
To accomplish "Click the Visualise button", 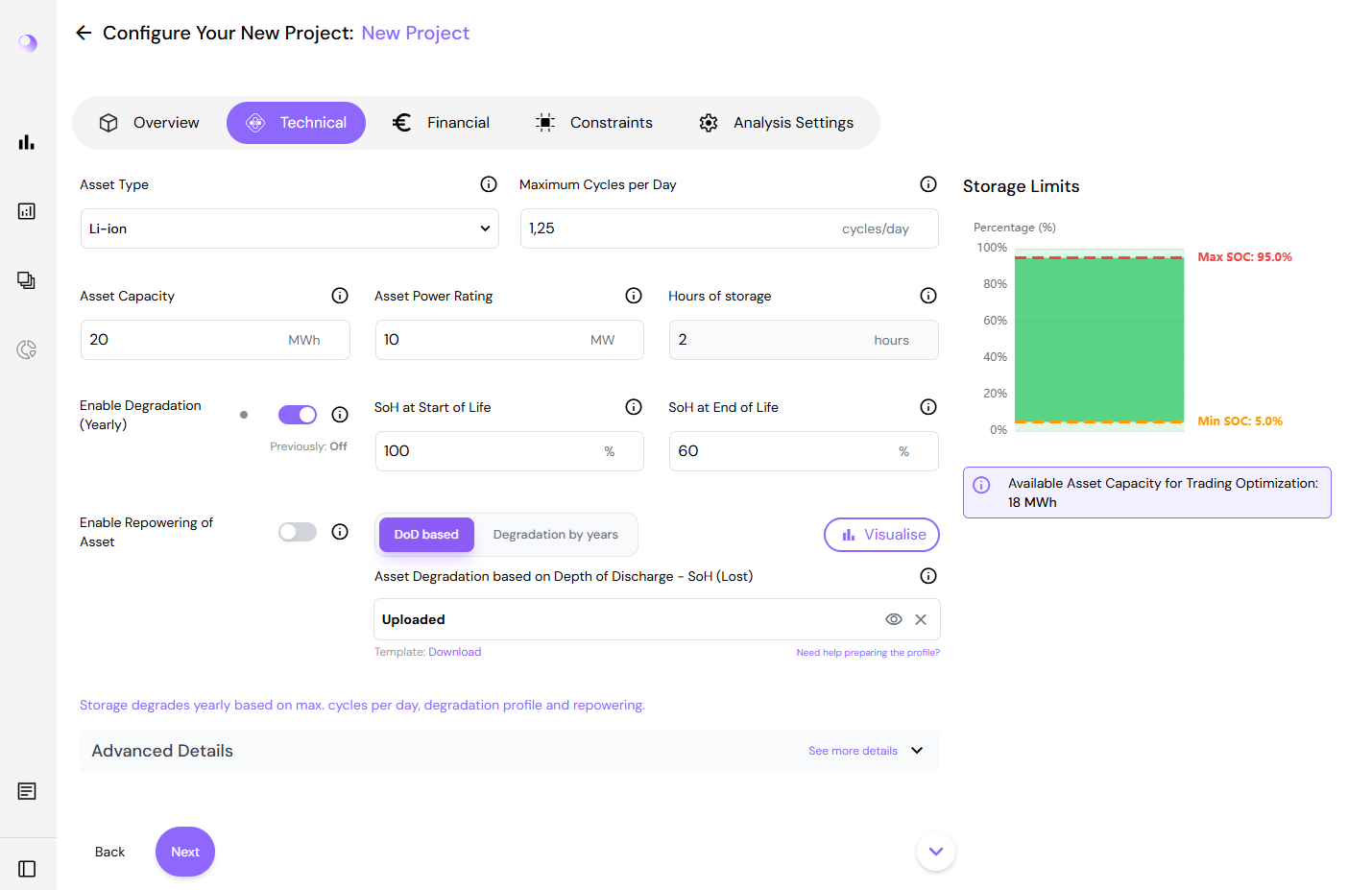I will coord(881,535).
